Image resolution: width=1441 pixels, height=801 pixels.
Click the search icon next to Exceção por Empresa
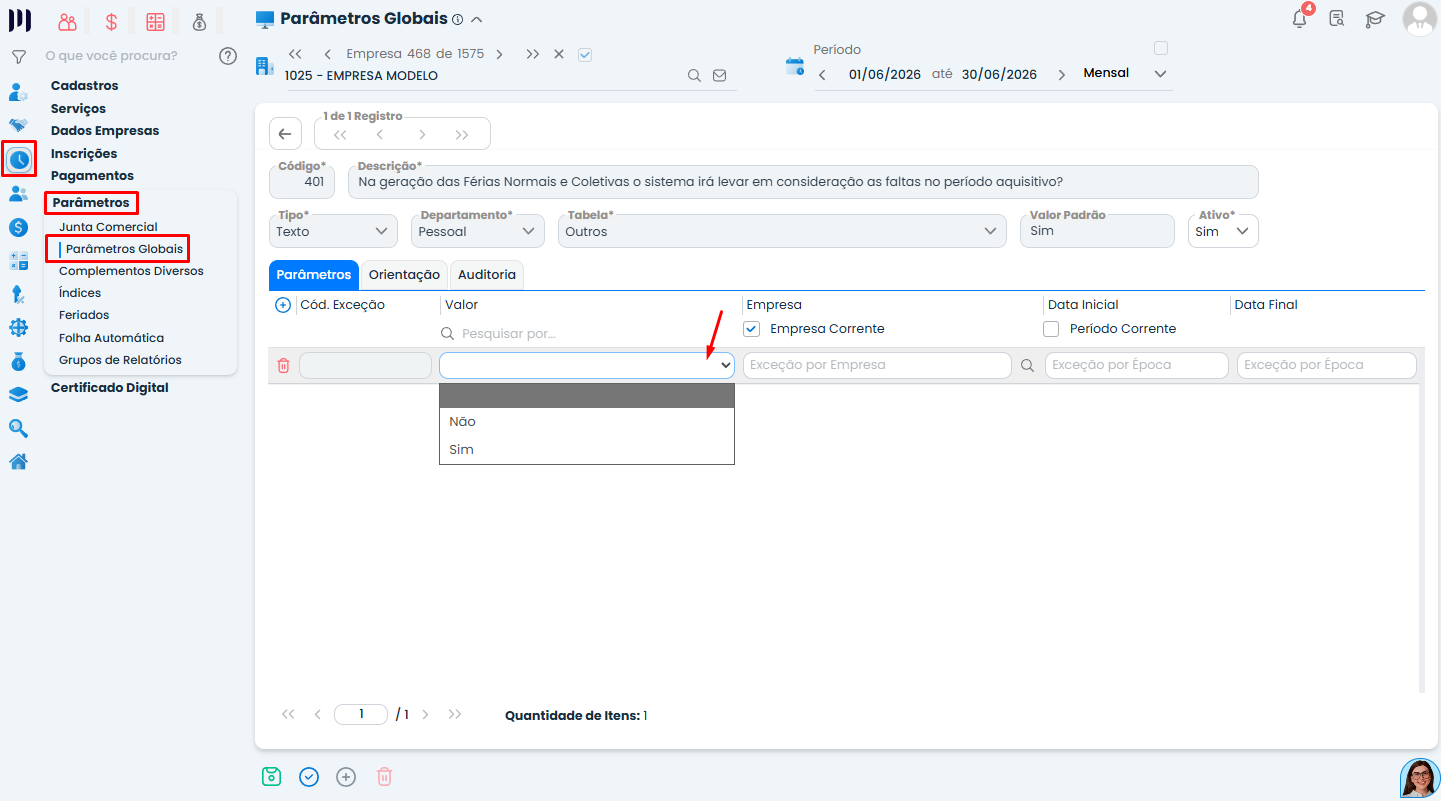[x=1027, y=366]
